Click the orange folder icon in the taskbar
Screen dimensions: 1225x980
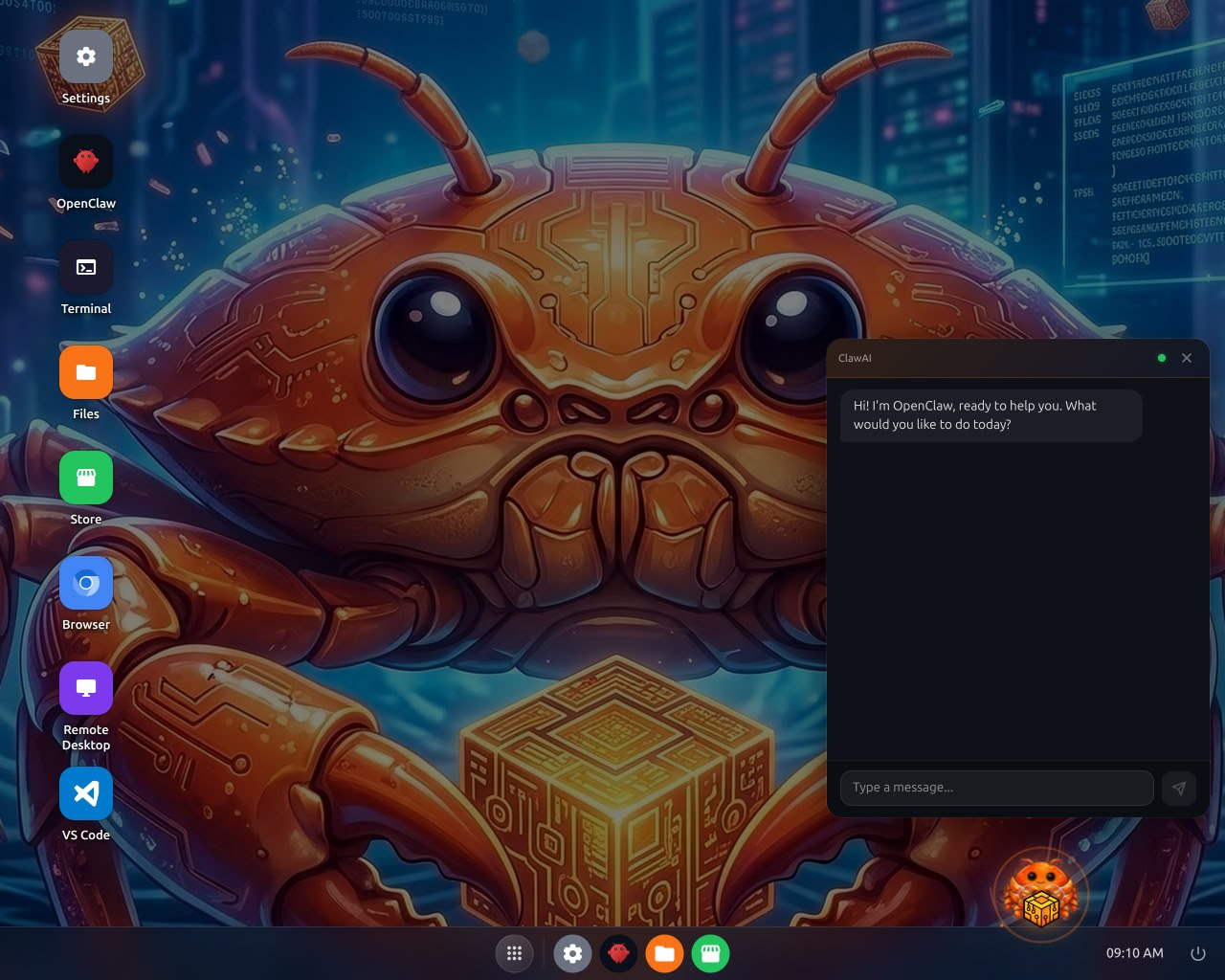point(664,953)
